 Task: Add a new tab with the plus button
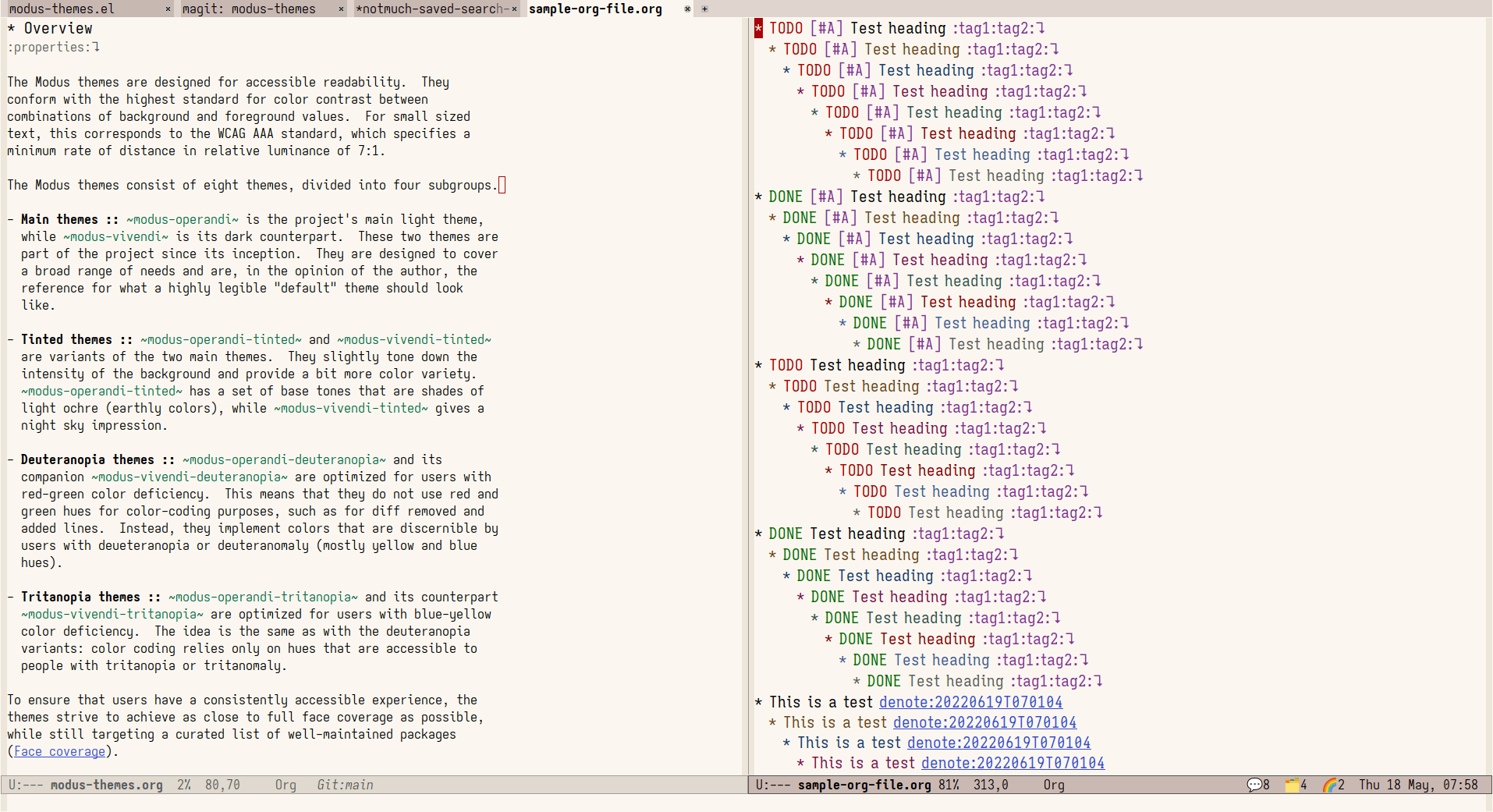pyautogui.click(x=704, y=9)
